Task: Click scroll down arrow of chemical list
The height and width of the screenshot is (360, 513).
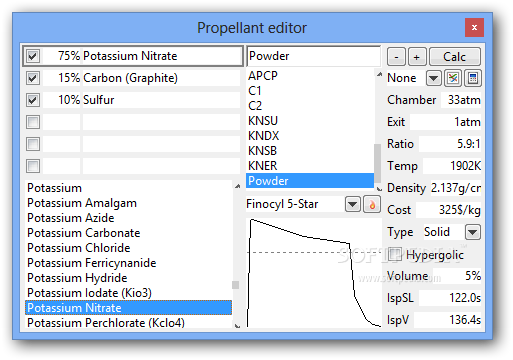Action: tap(237, 326)
